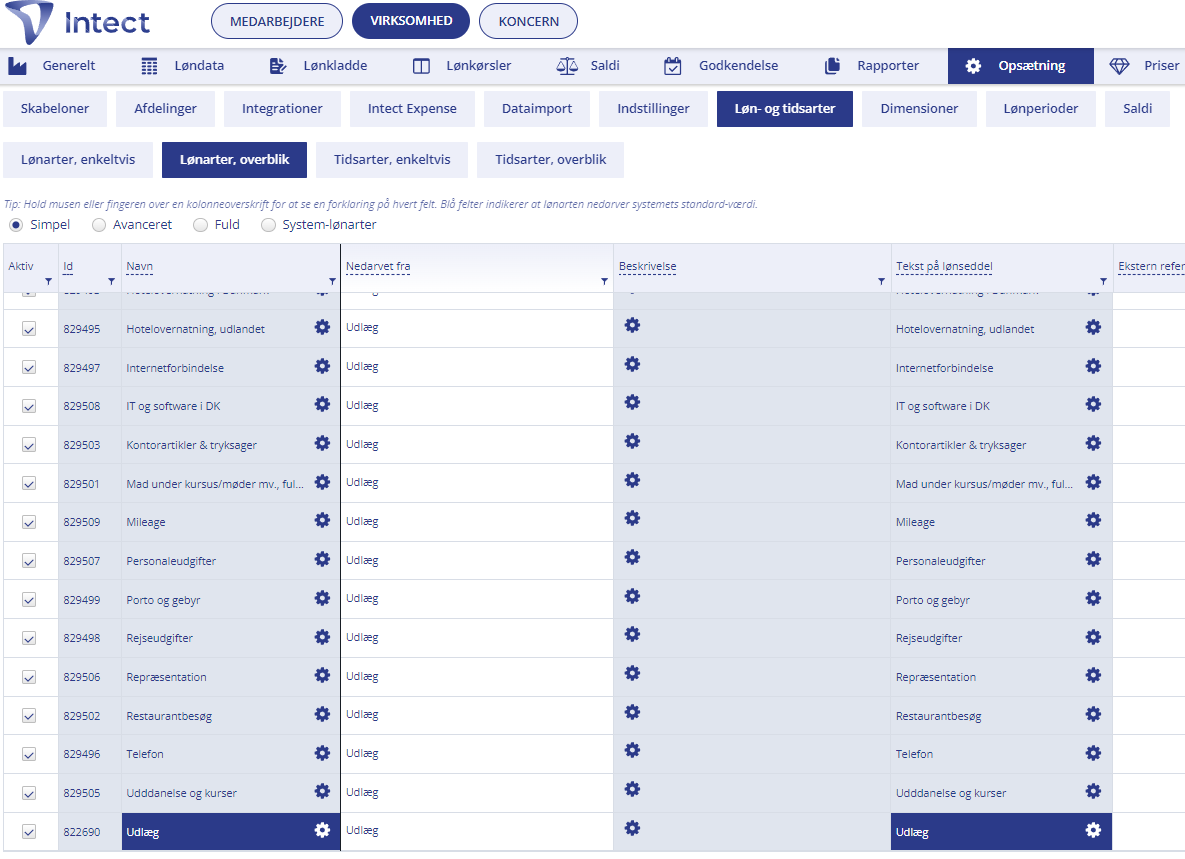Open the Priser menu
1185x859 pixels.
[x=1144, y=66]
